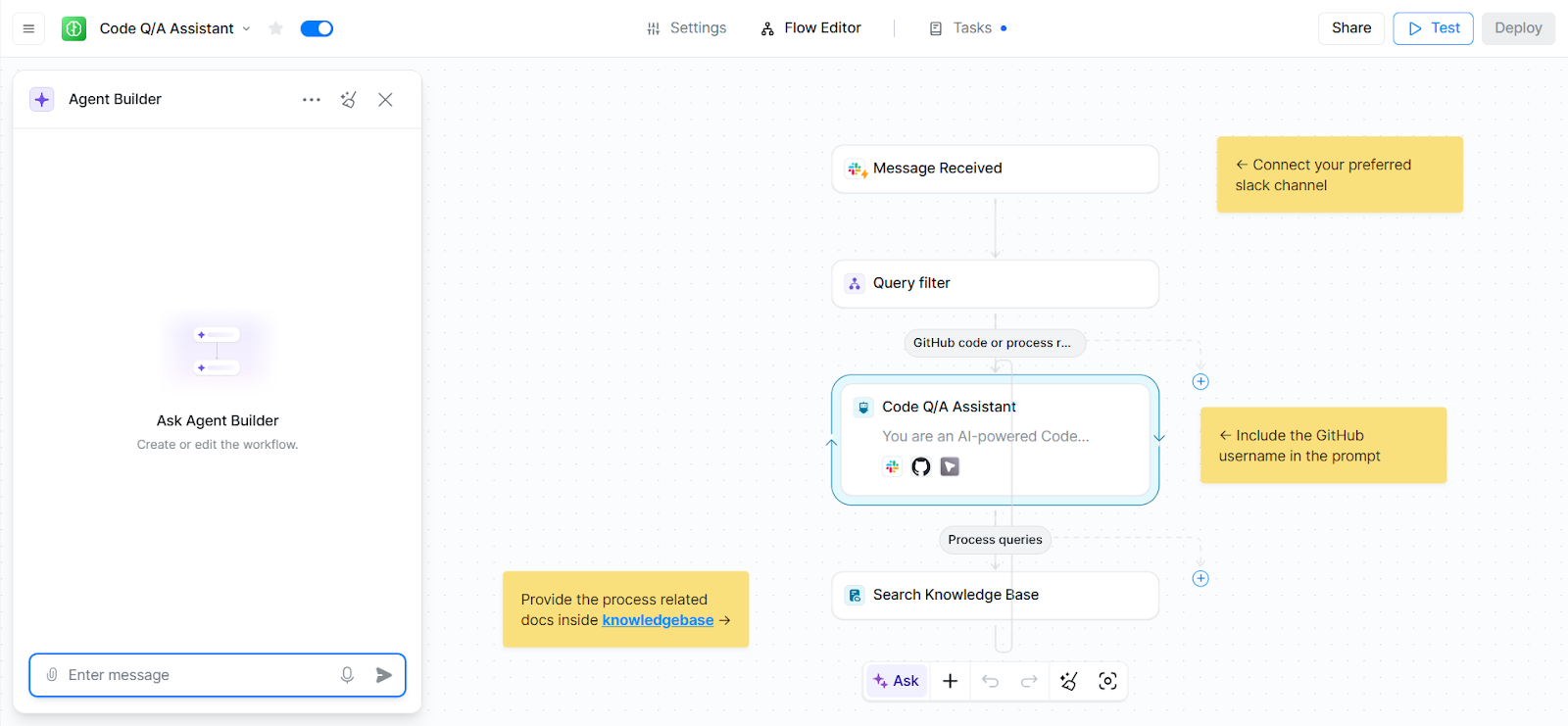1568x726 pixels.
Task: Open Agent Builder more options menu
Action: pos(312,99)
